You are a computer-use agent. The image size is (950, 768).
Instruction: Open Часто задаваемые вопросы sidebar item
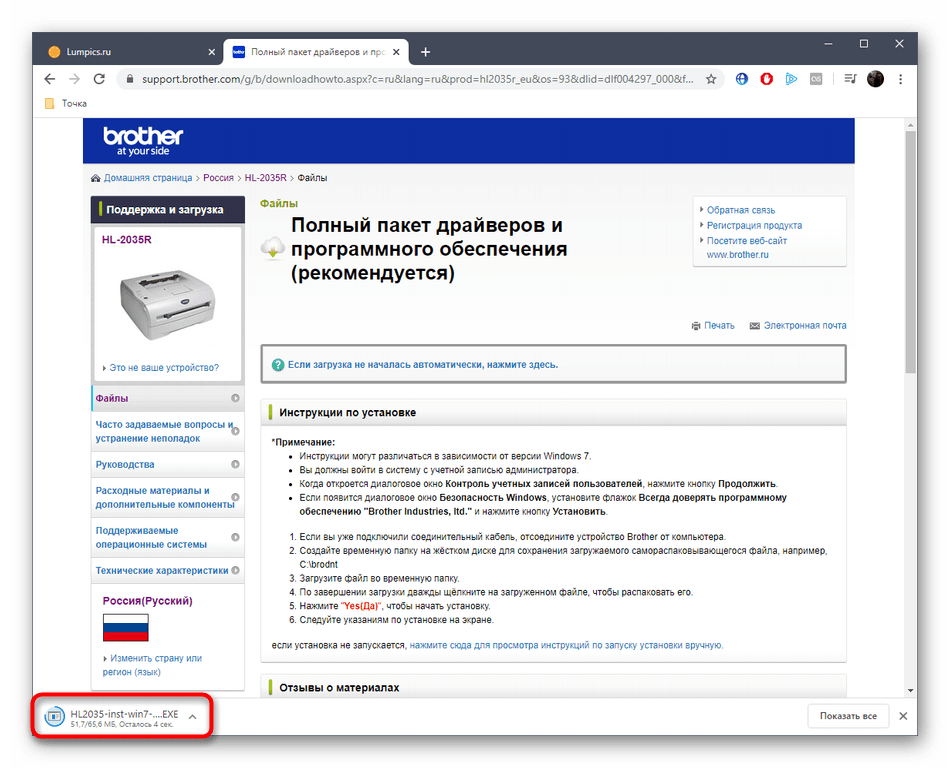tap(167, 431)
